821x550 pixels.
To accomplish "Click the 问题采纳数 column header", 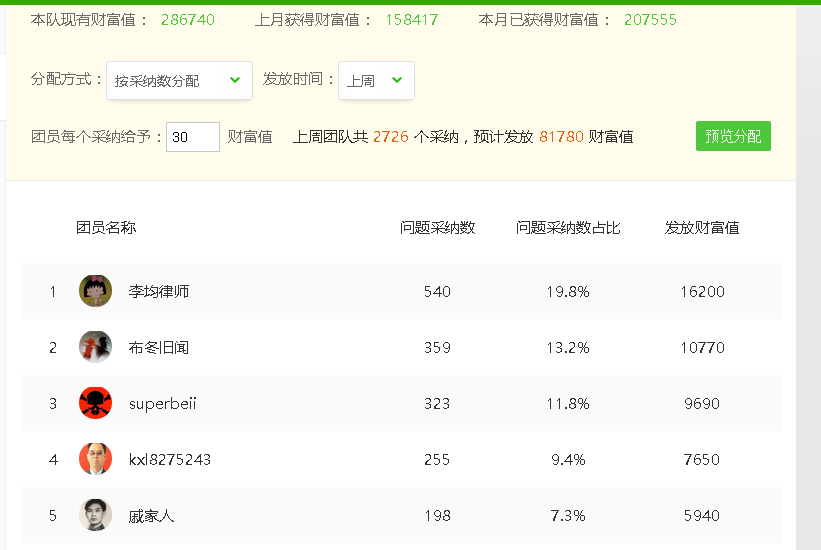I will 437,227.
